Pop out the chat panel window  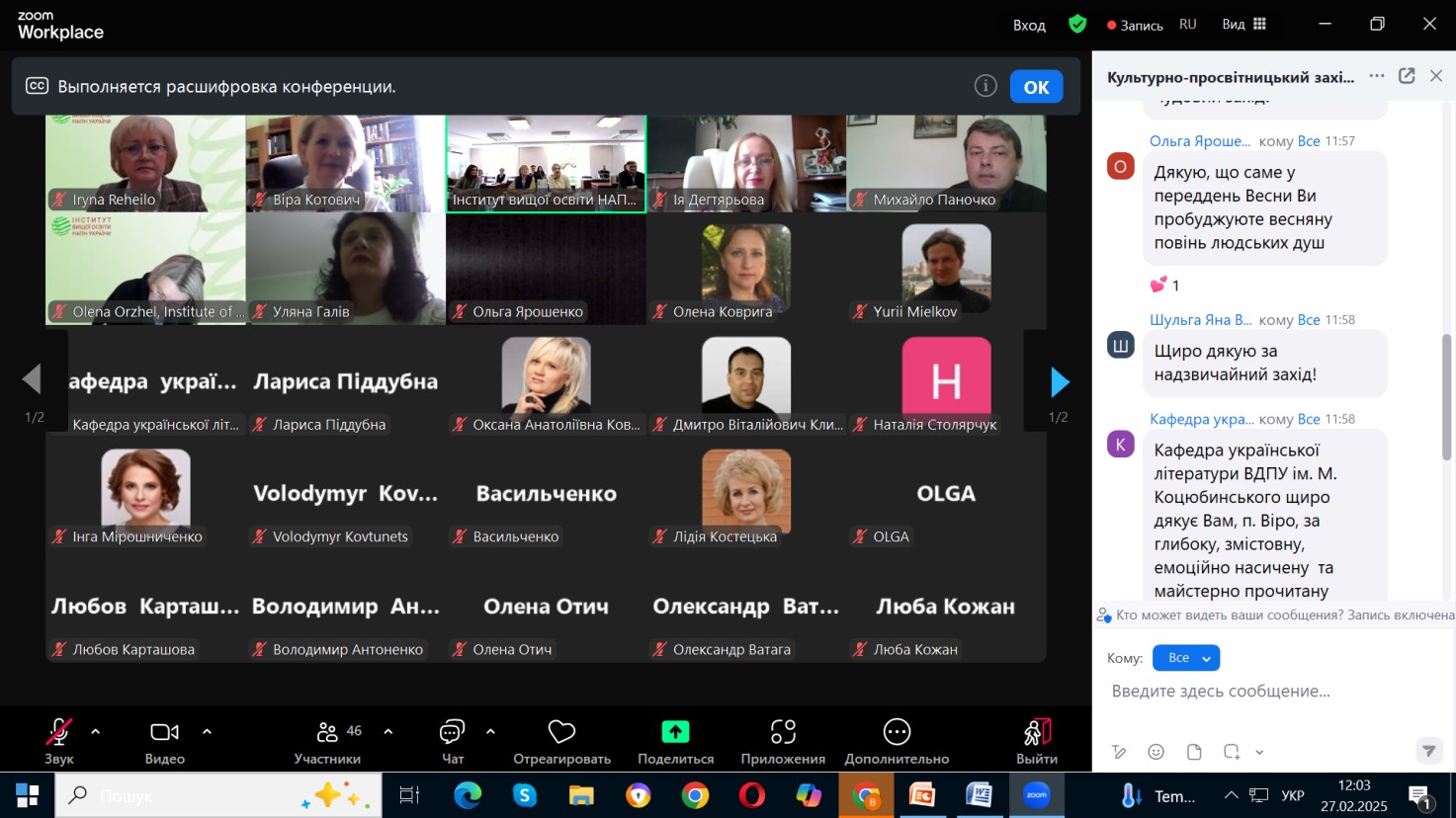pyautogui.click(x=1407, y=76)
